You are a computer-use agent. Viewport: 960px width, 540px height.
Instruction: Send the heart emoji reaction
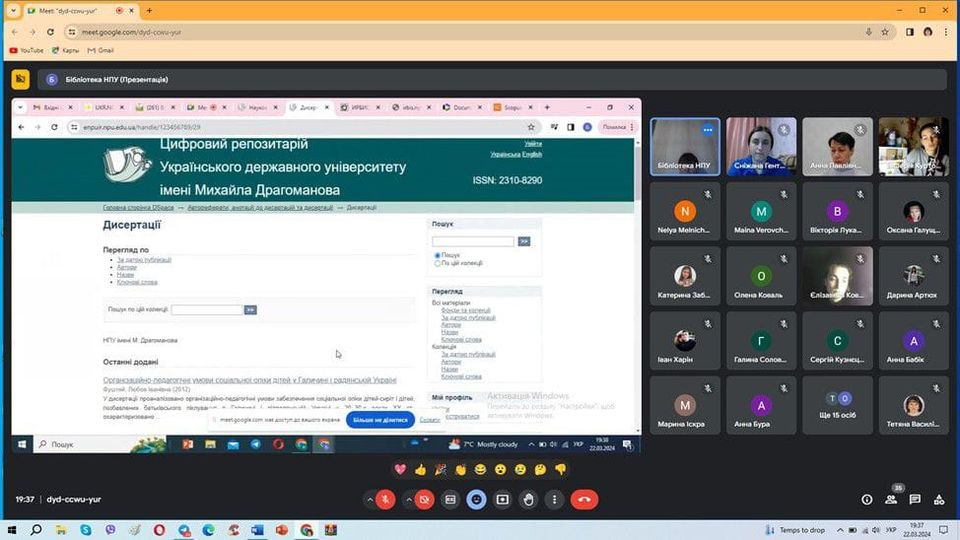[x=400, y=470]
